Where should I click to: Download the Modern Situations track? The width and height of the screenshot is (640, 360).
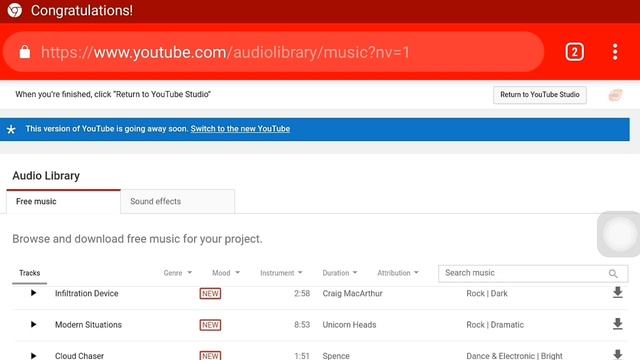618,324
